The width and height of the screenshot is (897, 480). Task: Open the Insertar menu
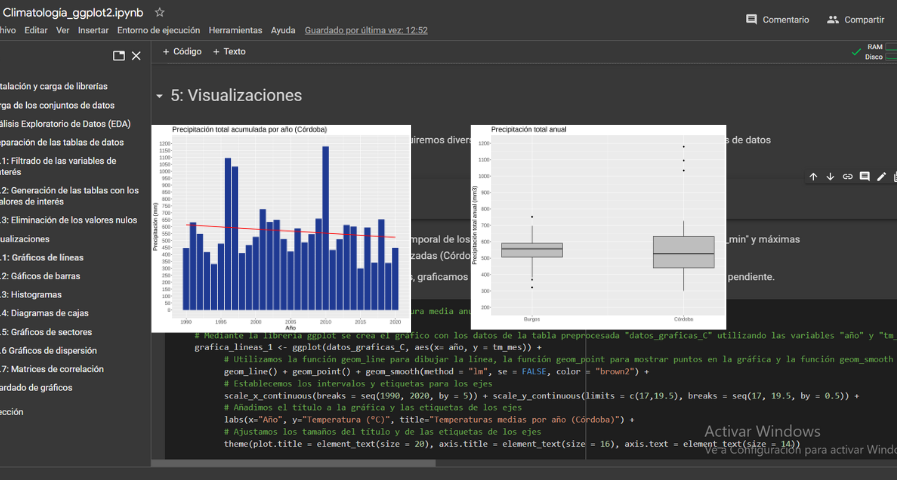click(93, 30)
